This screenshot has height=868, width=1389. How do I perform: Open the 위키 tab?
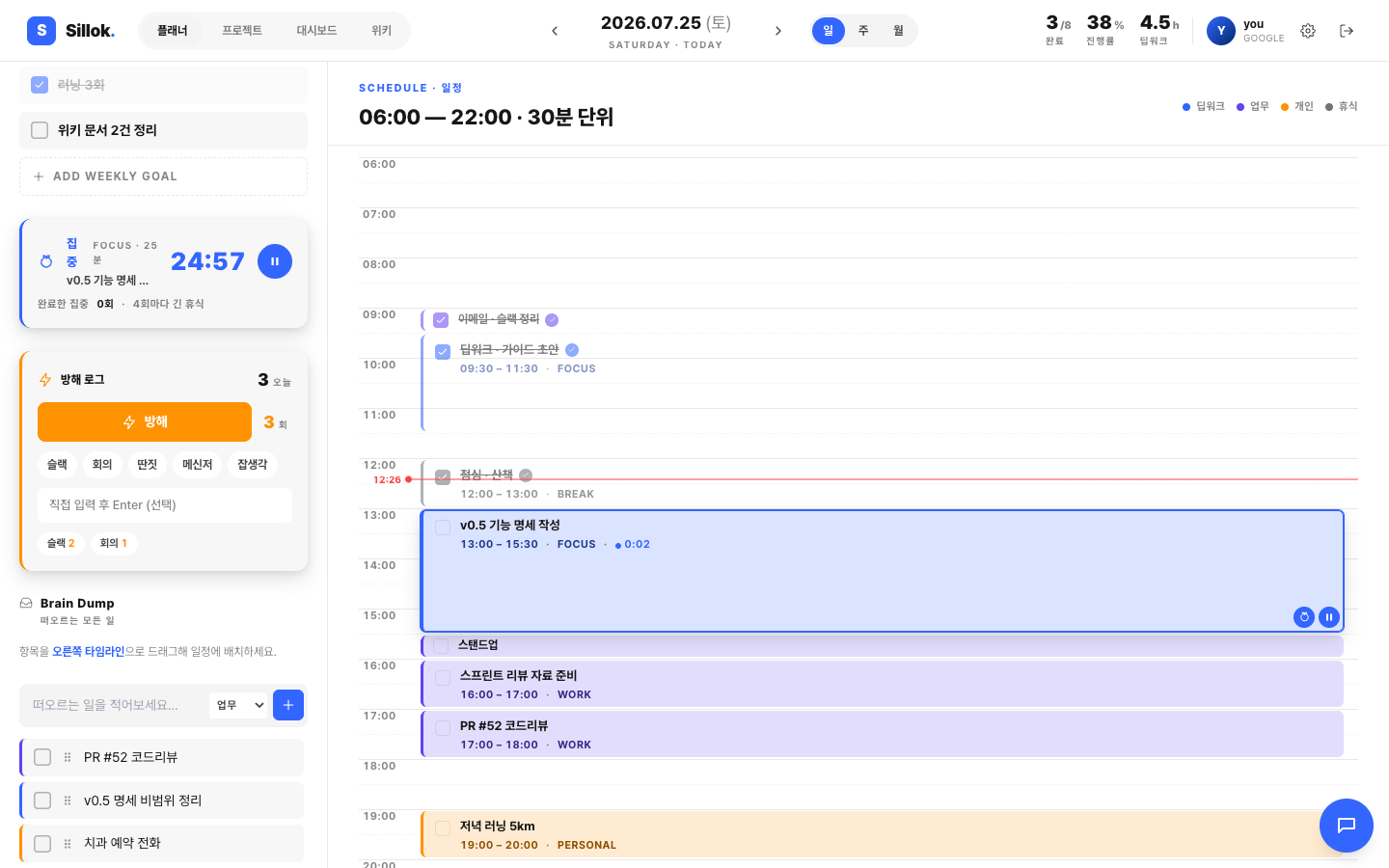(382, 31)
